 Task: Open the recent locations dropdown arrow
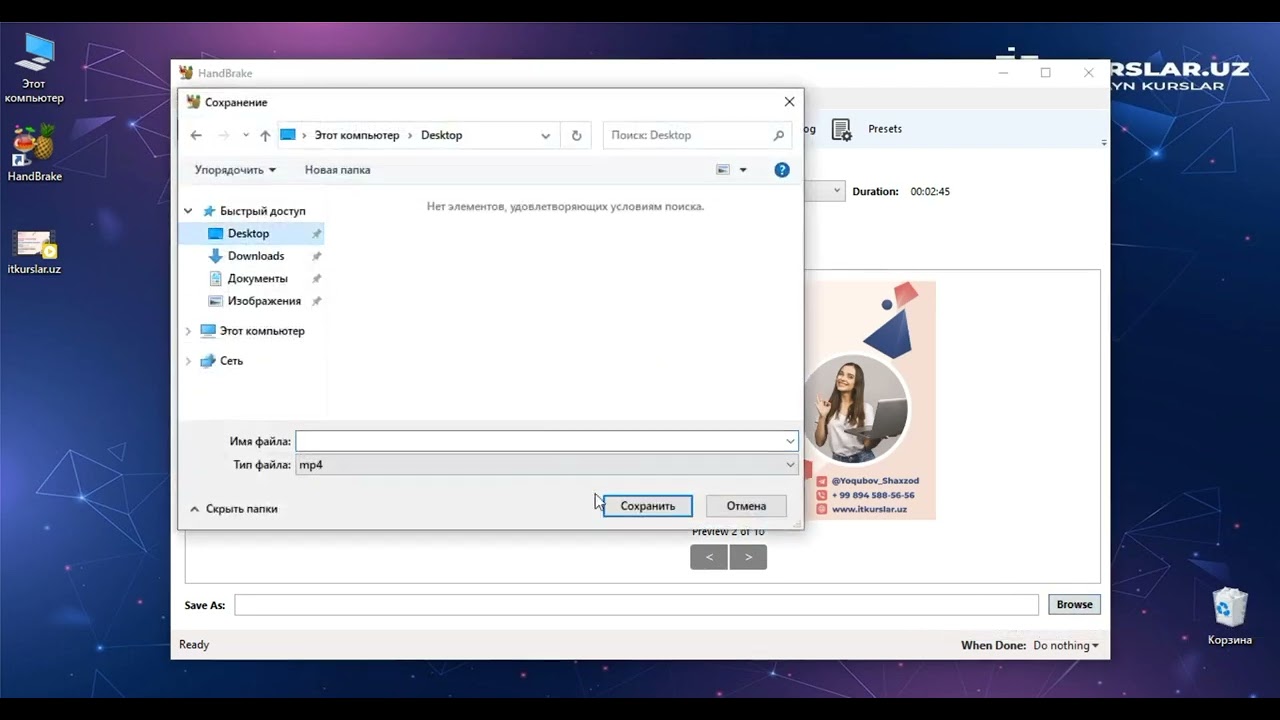click(245, 135)
